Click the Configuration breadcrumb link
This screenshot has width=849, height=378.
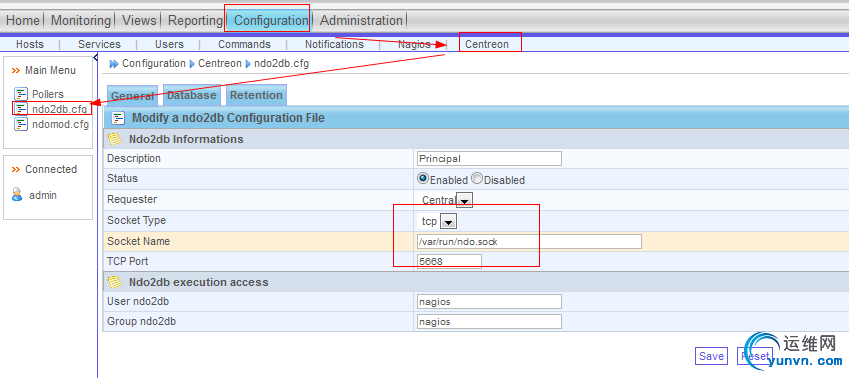click(x=154, y=63)
